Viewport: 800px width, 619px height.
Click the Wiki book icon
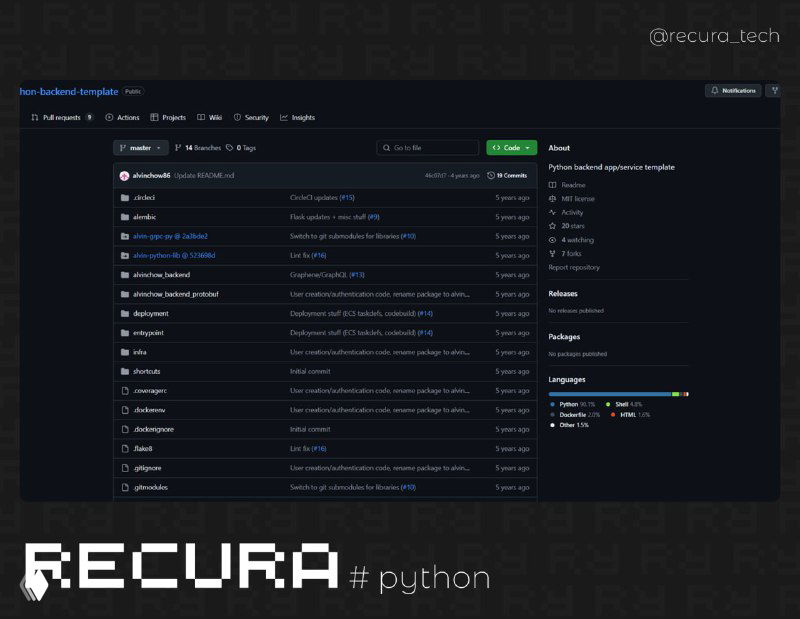point(202,117)
